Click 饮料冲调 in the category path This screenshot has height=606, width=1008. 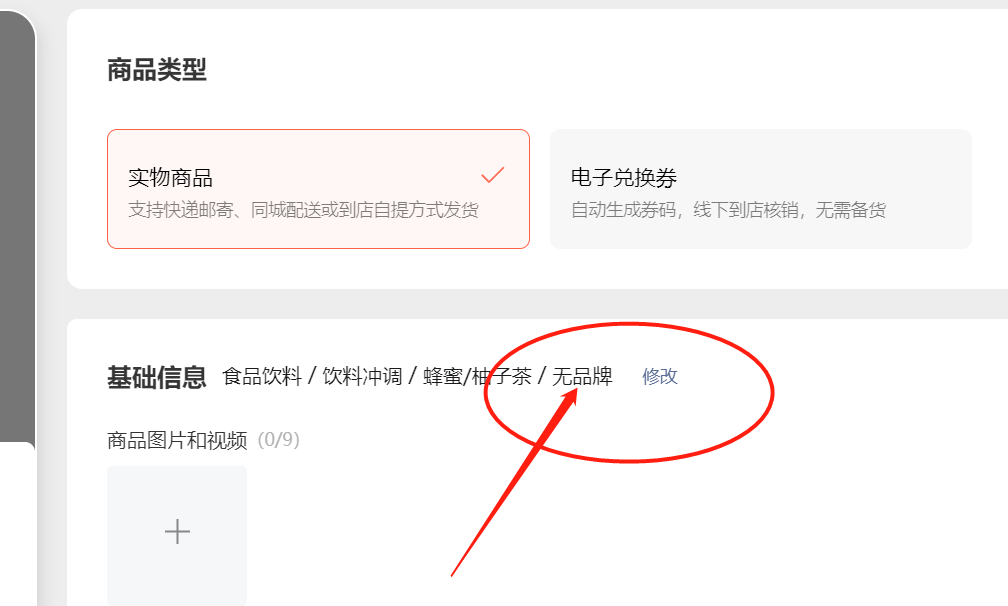click(362, 376)
